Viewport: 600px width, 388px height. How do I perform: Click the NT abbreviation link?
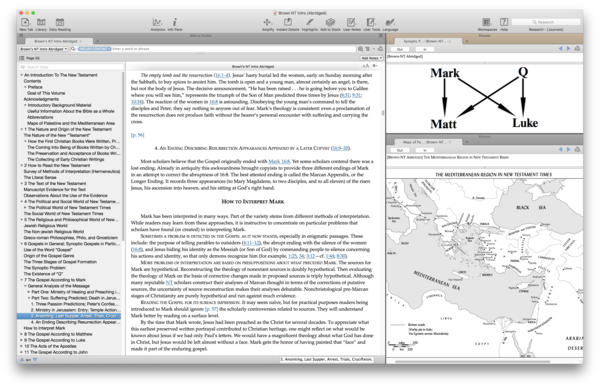tap(169, 282)
